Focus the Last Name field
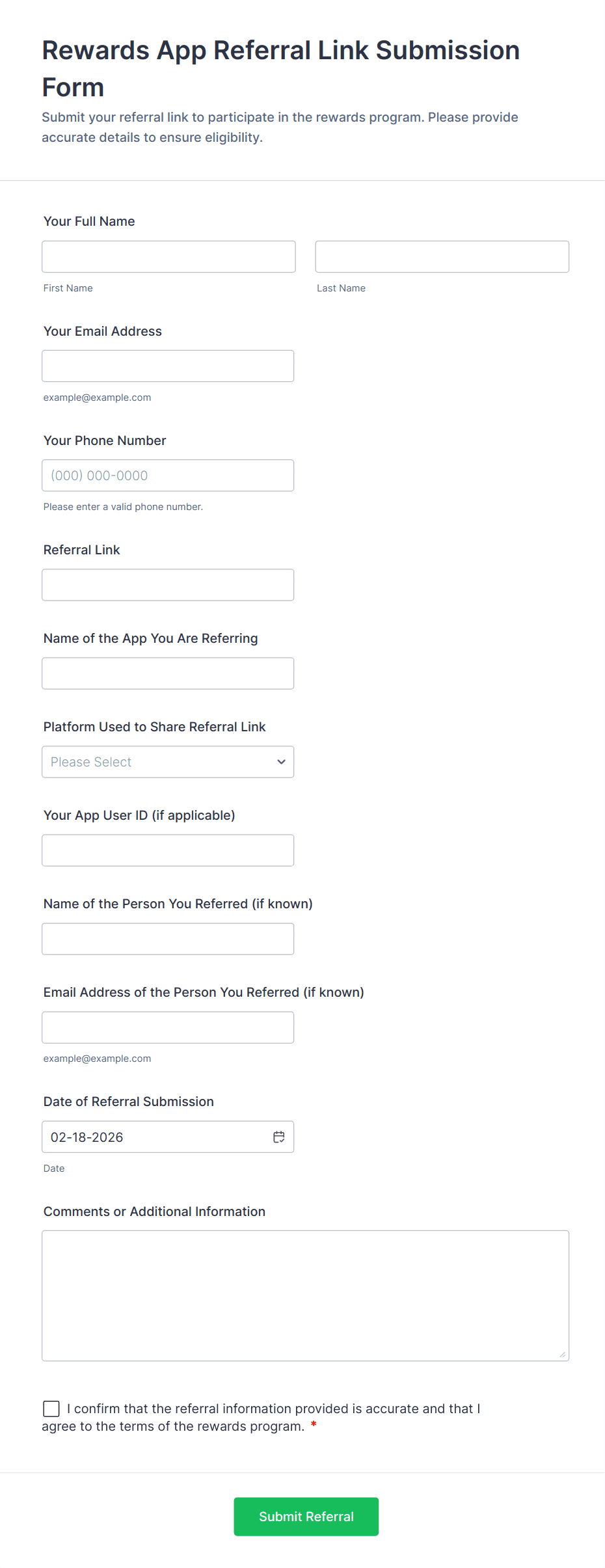The width and height of the screenshot is (605, 1568). click(442, 257)
